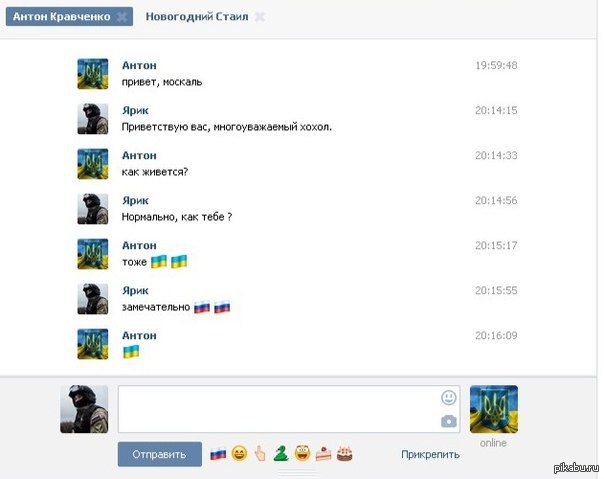
Task: Insert the Russian flag emoji below input
Action: (x=218, y=454)
